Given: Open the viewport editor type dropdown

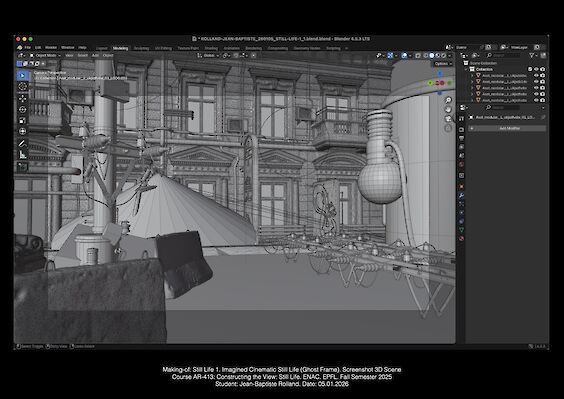Looking at the screenshot, I should pos(21,55).
